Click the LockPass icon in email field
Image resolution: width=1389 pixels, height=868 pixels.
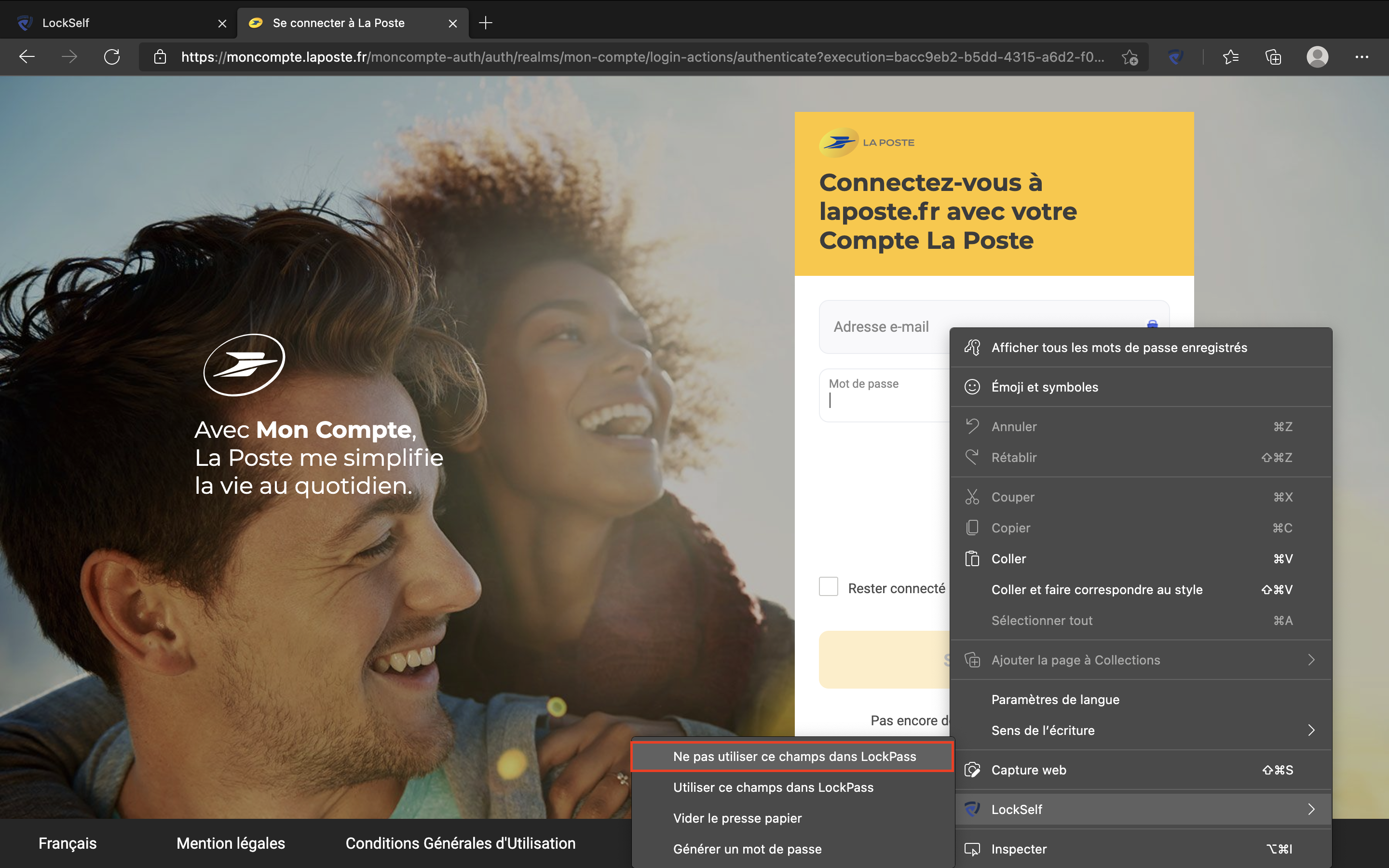pos(1152,325)
